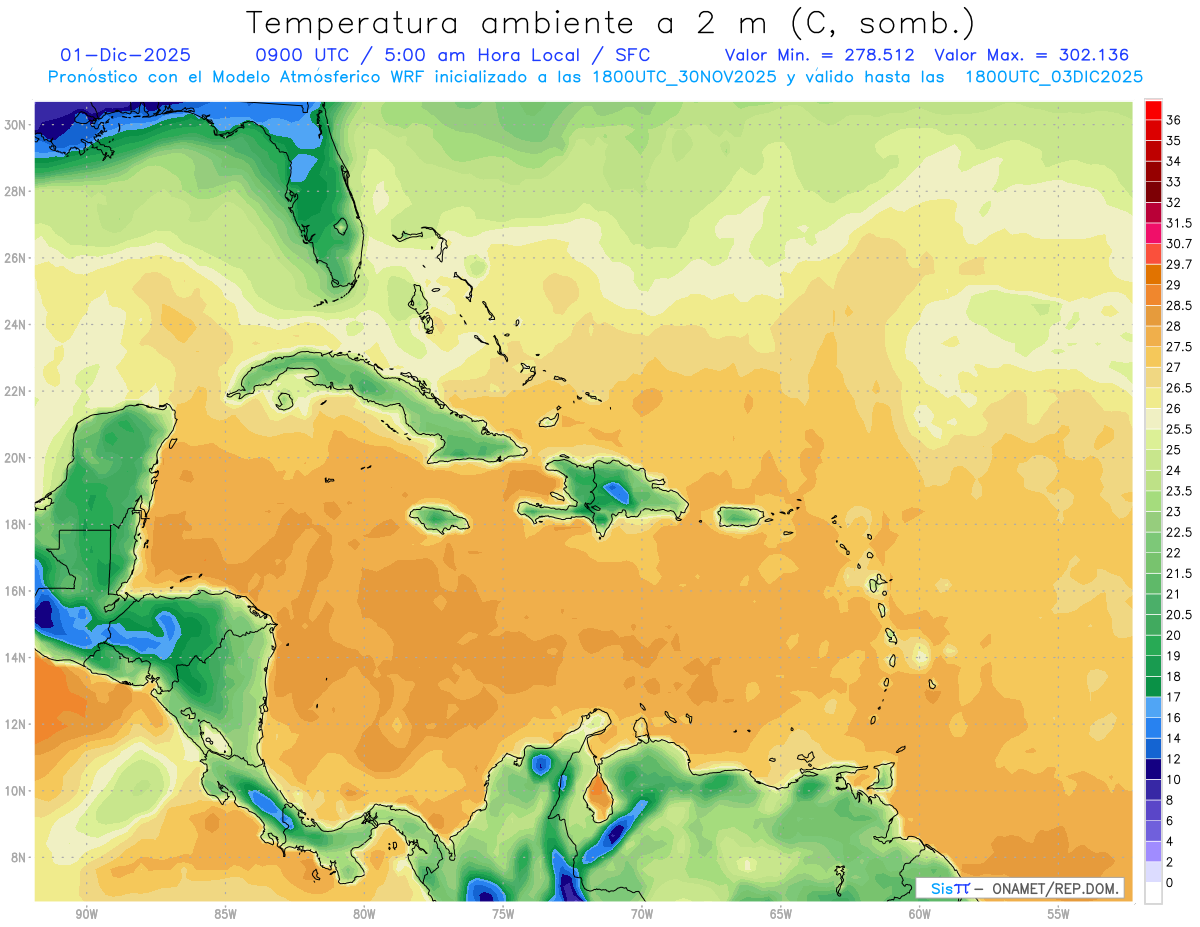Click the "70W" longitude label
The height and width of the screenshot is (927, 1200).
tap(642, 914)
